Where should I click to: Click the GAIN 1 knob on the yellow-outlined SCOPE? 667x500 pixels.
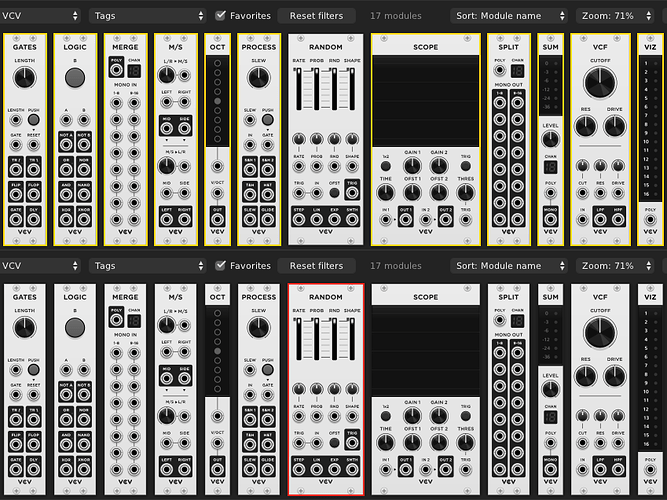tap(412, 166)
